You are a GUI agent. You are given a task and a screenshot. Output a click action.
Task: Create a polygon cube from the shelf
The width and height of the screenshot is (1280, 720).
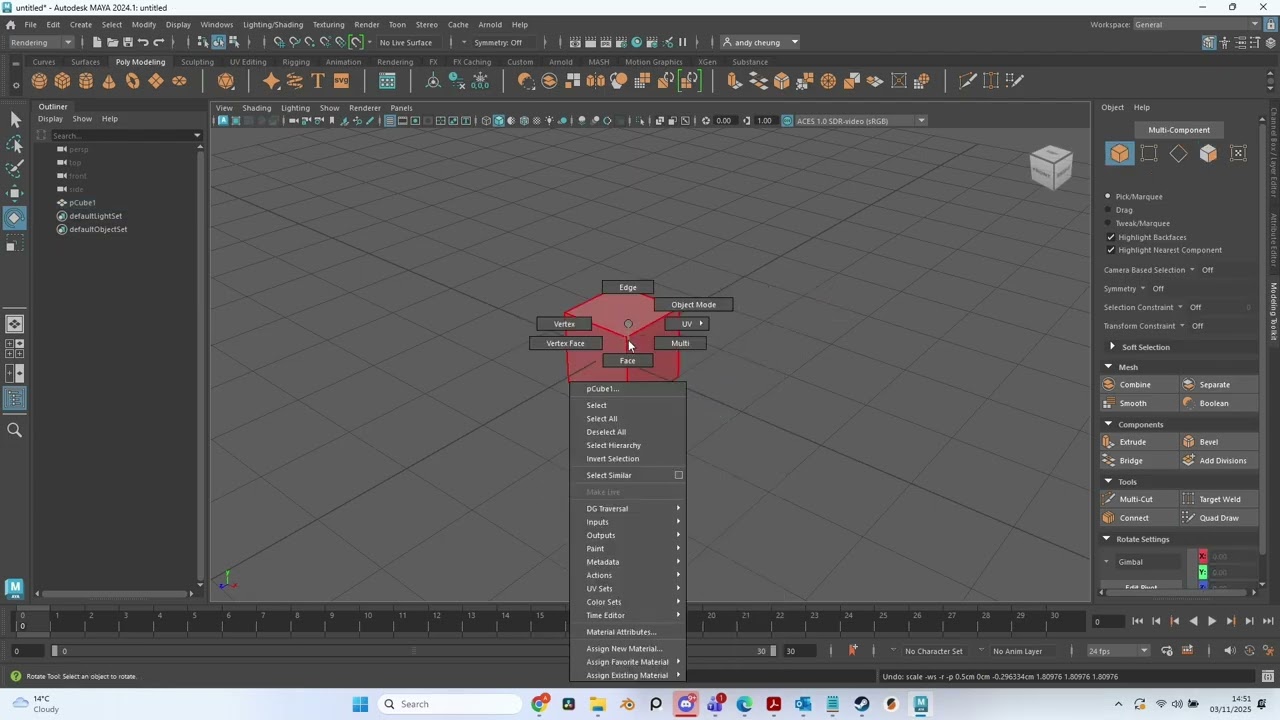[62, 81]
